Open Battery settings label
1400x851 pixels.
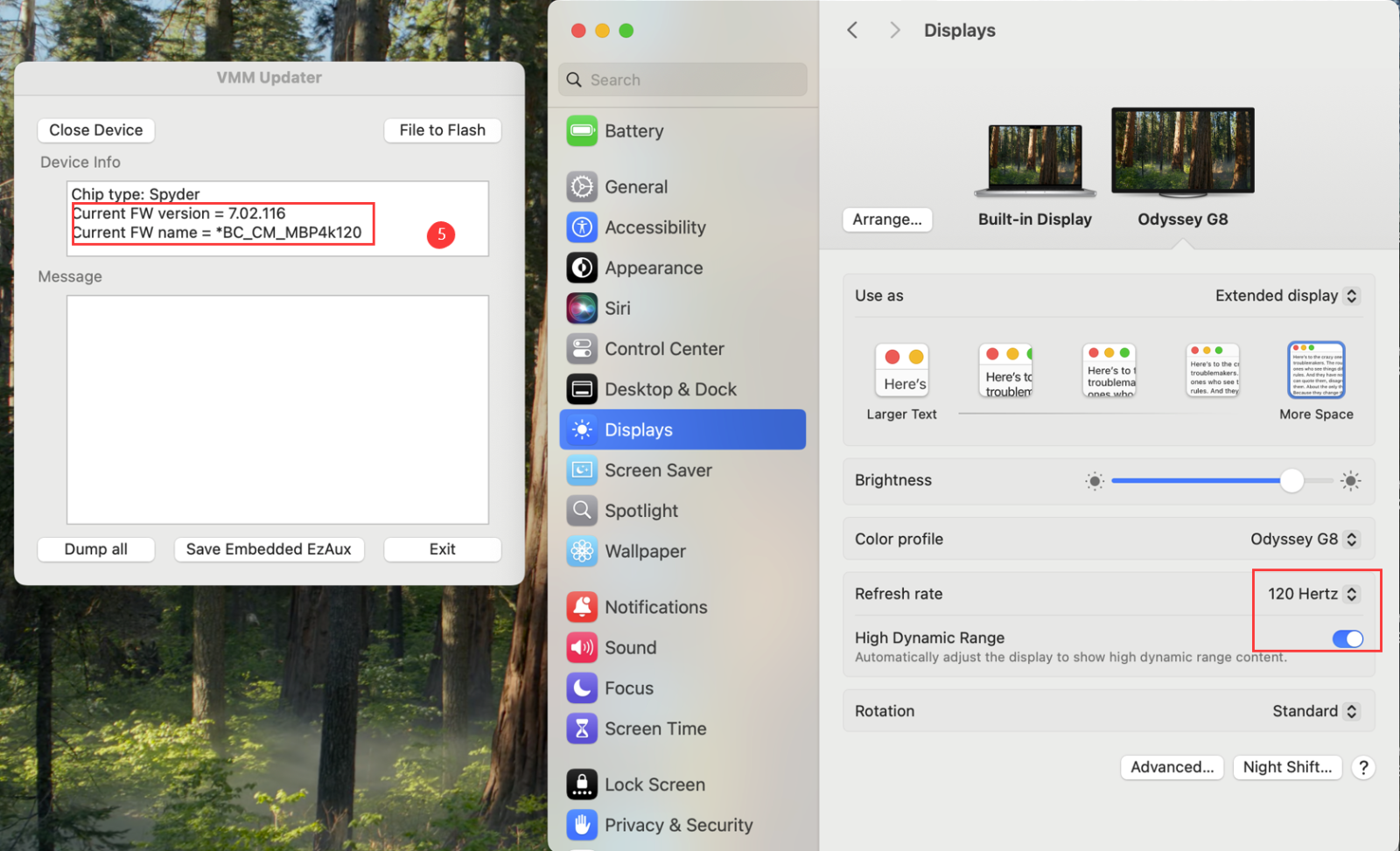pos(634,131)
